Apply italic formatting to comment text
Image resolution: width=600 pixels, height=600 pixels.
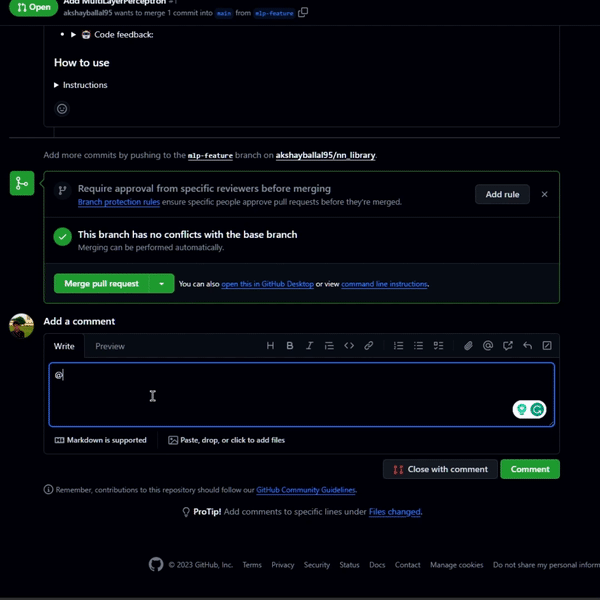point(310,346)
